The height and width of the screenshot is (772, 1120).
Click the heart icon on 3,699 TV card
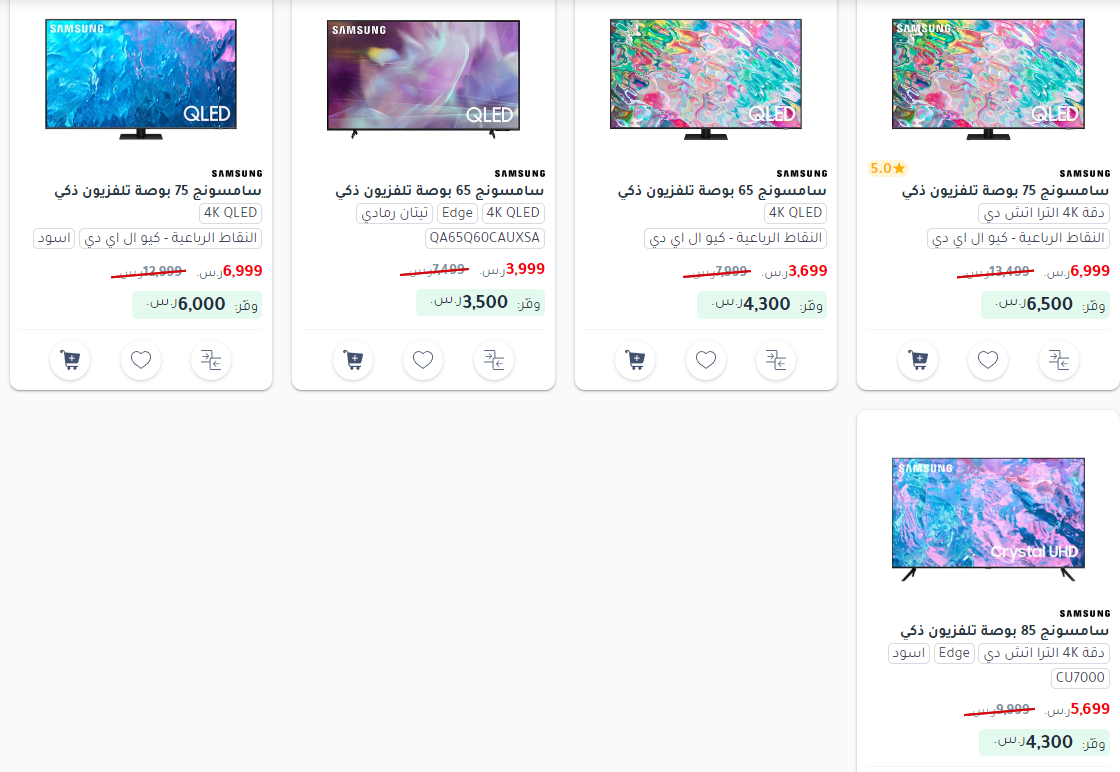[706, 360]
